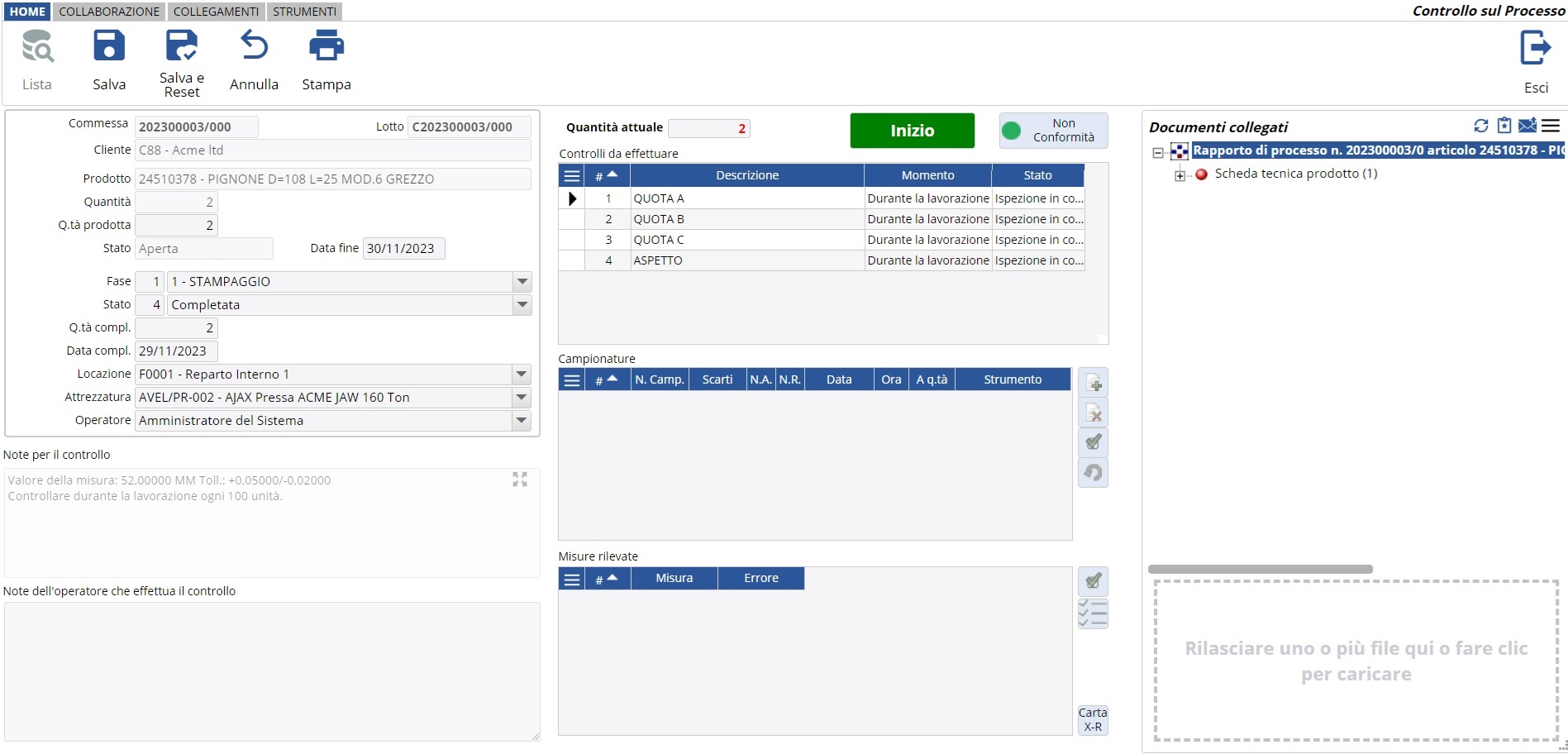Click the Salva e Reset icon
Screen dimensions: 1568x754
tap(182, 46)
